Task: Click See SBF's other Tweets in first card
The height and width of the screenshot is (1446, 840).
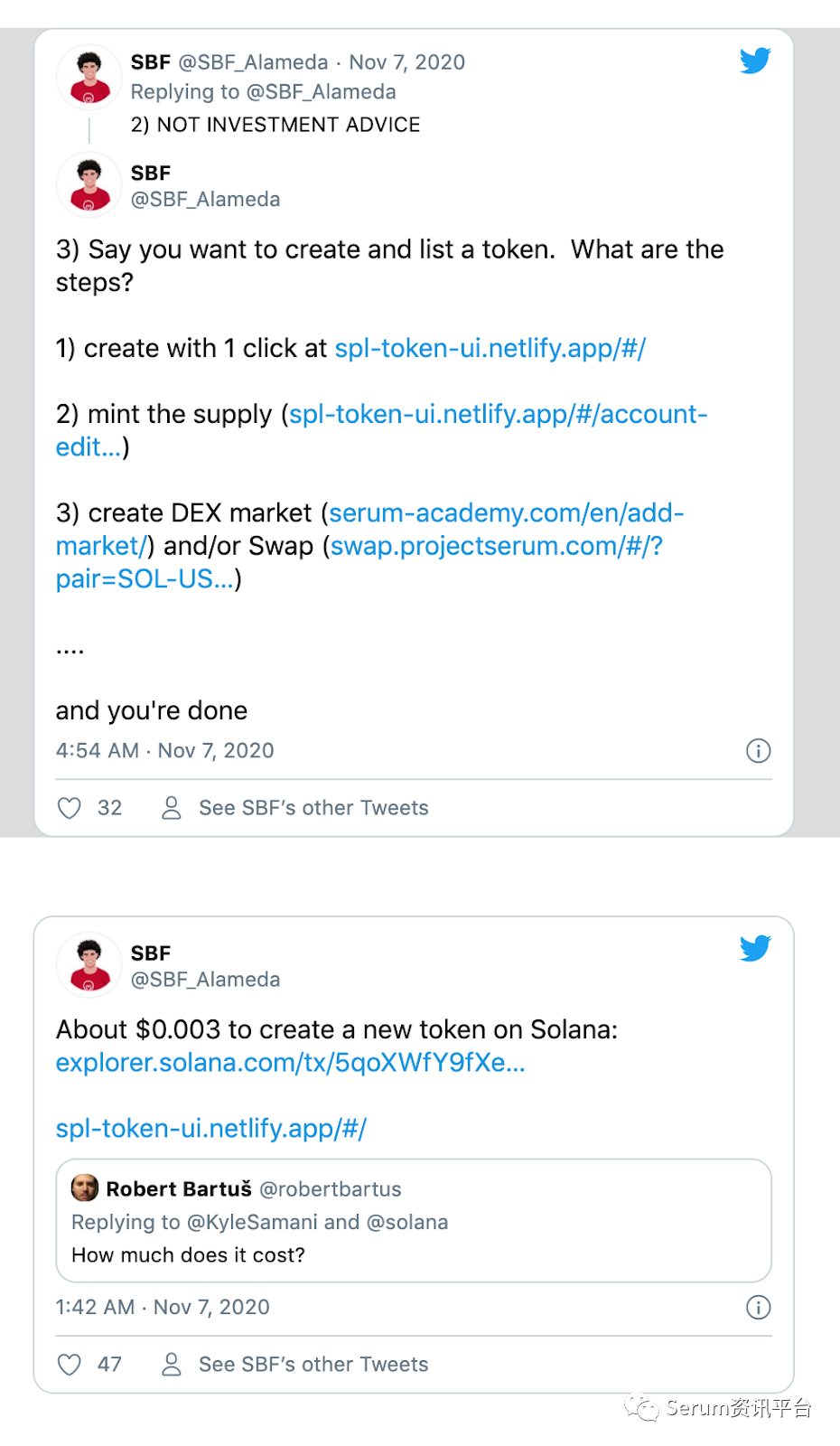Action: (313, 808)
